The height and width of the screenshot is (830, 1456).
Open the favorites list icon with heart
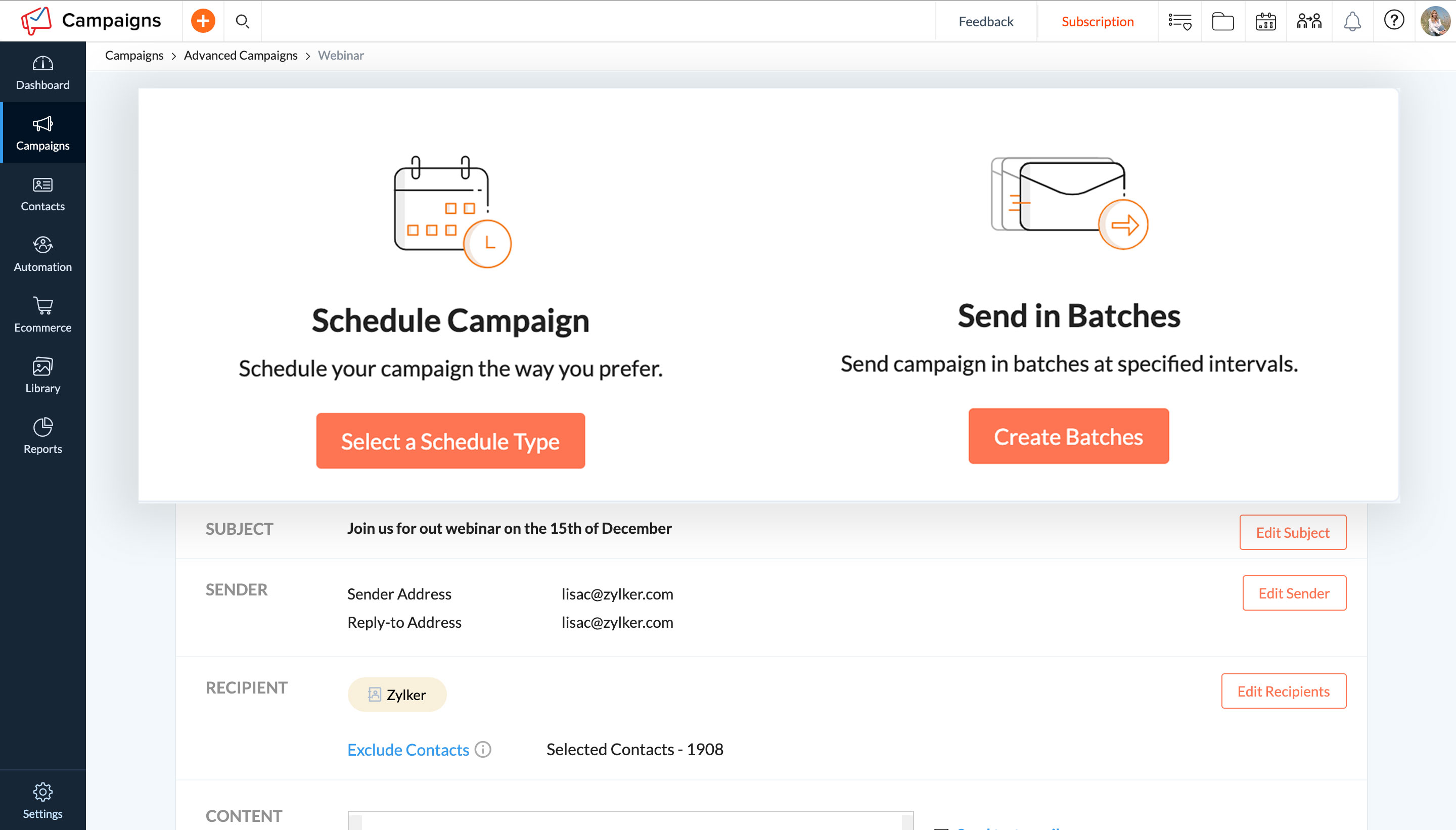click(x=1179, y=22)
